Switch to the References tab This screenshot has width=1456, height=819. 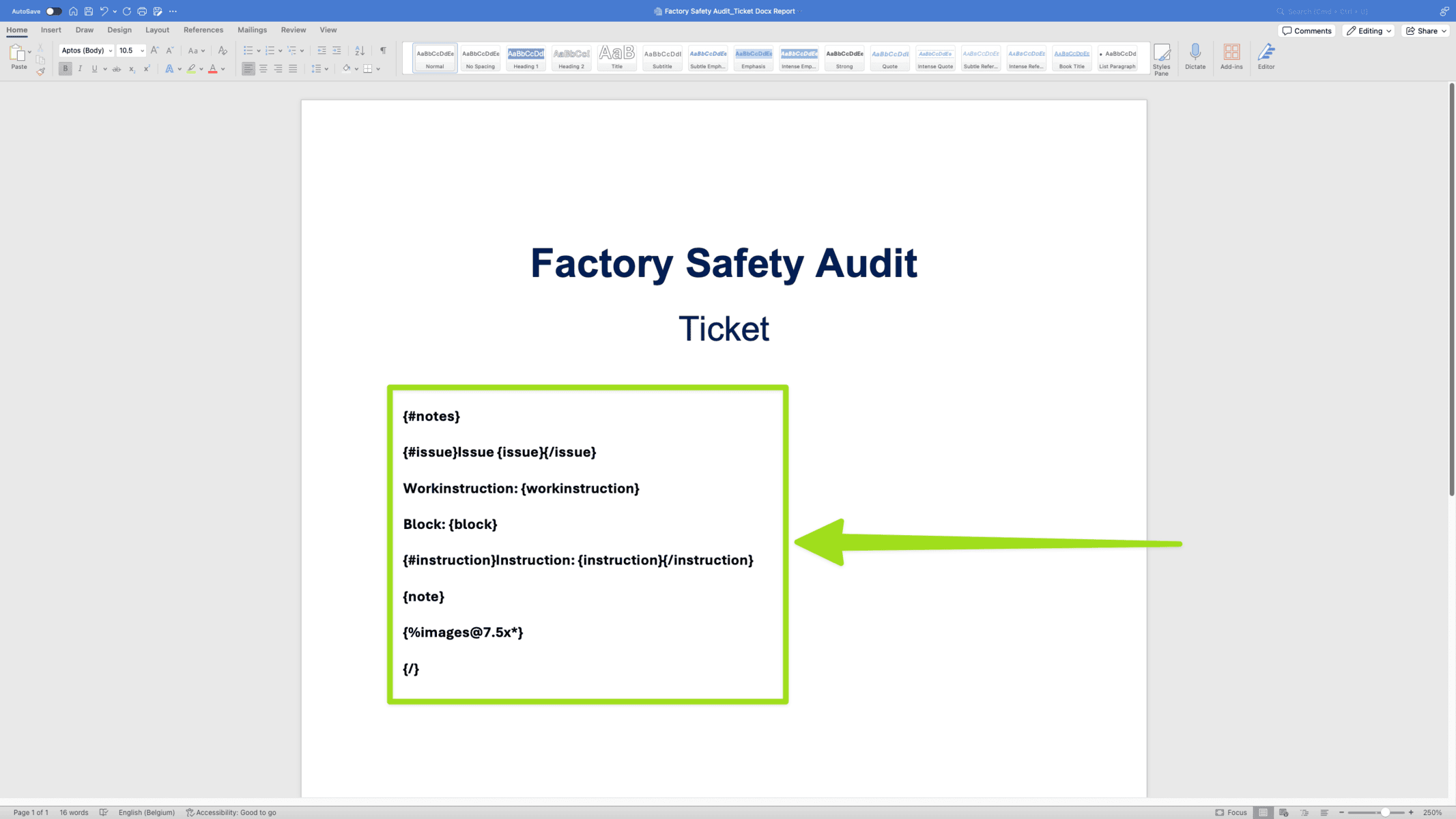tap(203, 30)
